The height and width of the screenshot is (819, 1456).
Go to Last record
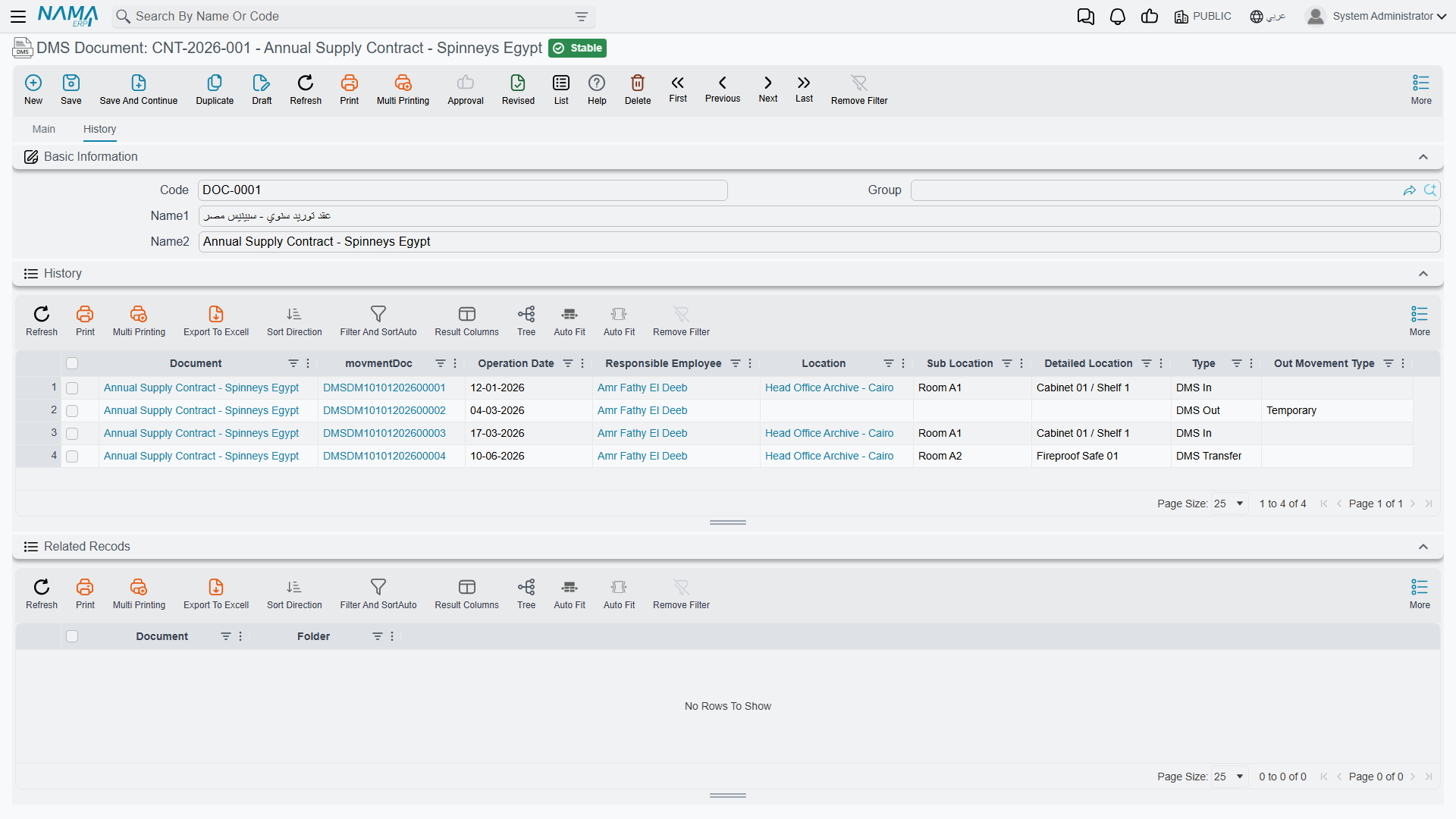tap(804, 89)
